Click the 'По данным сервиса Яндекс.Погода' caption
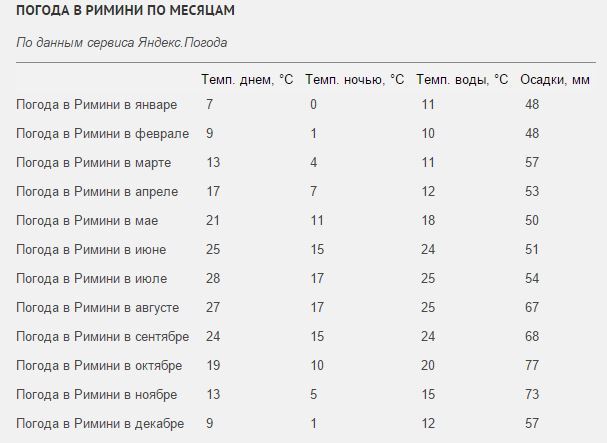The image size is (607, 443). click(122, 43)
